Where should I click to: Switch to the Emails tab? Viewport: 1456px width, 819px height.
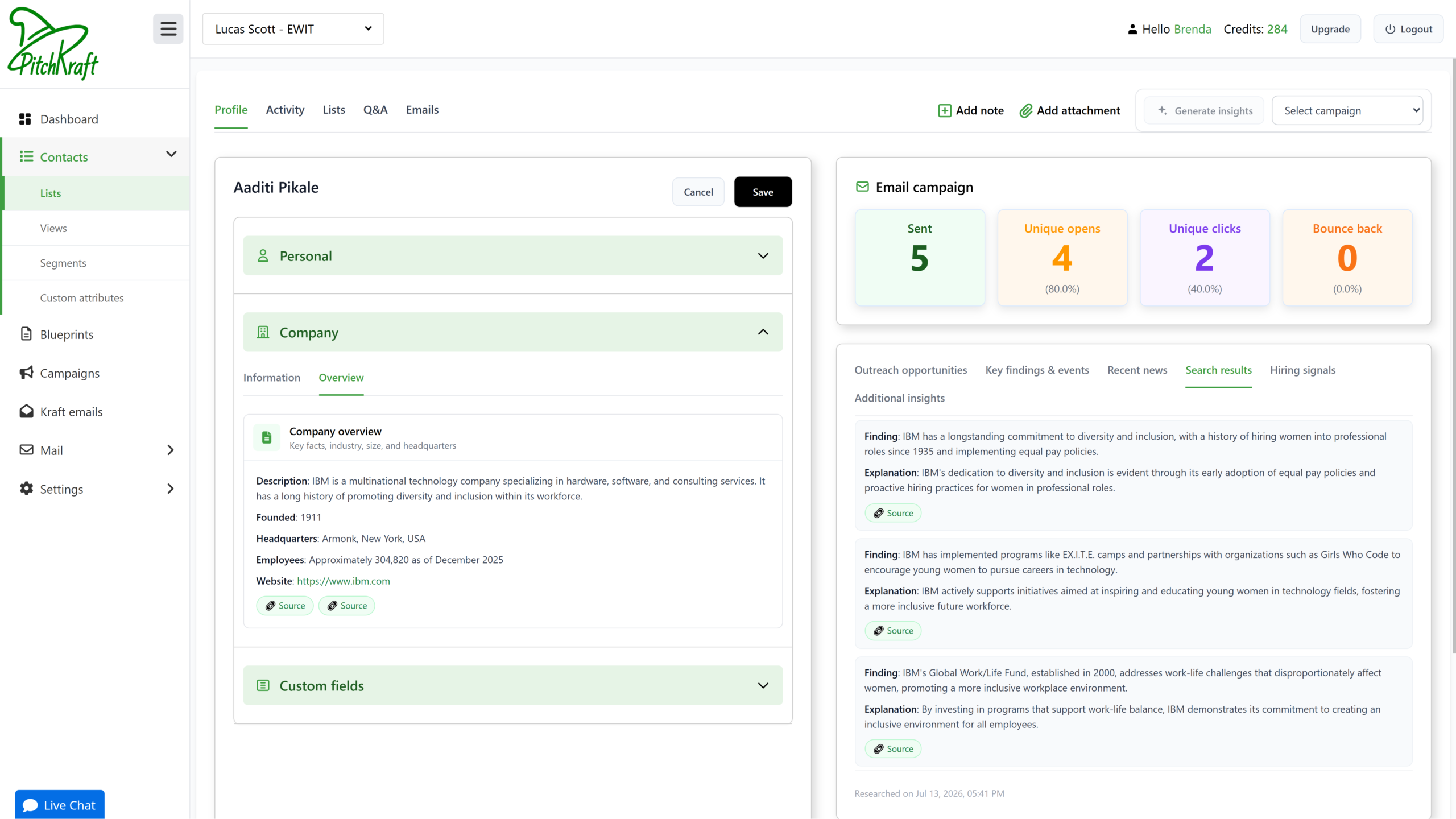click(422, 110)
